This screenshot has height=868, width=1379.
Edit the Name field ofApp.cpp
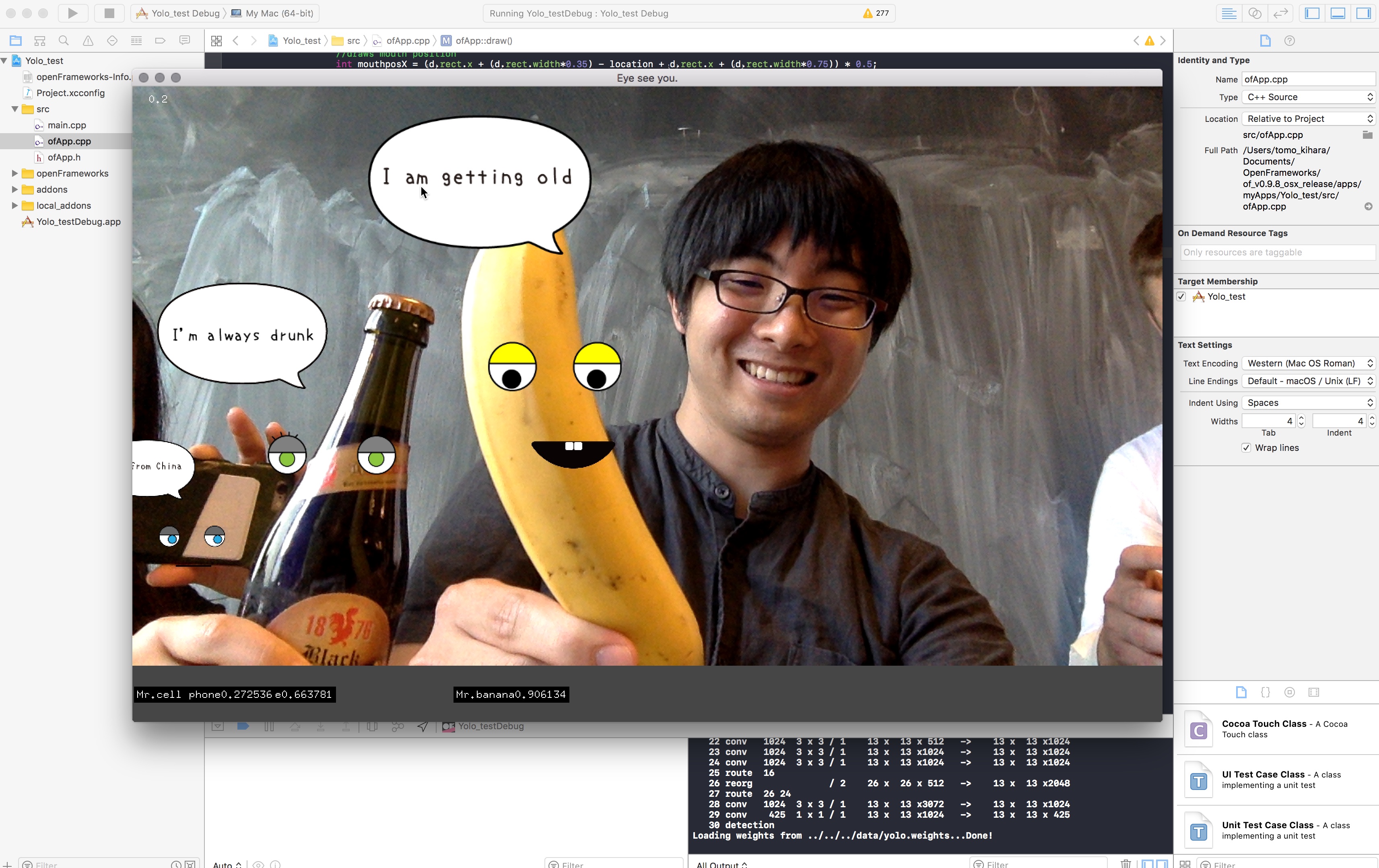pyautogui.click(x=1308, y=79)
